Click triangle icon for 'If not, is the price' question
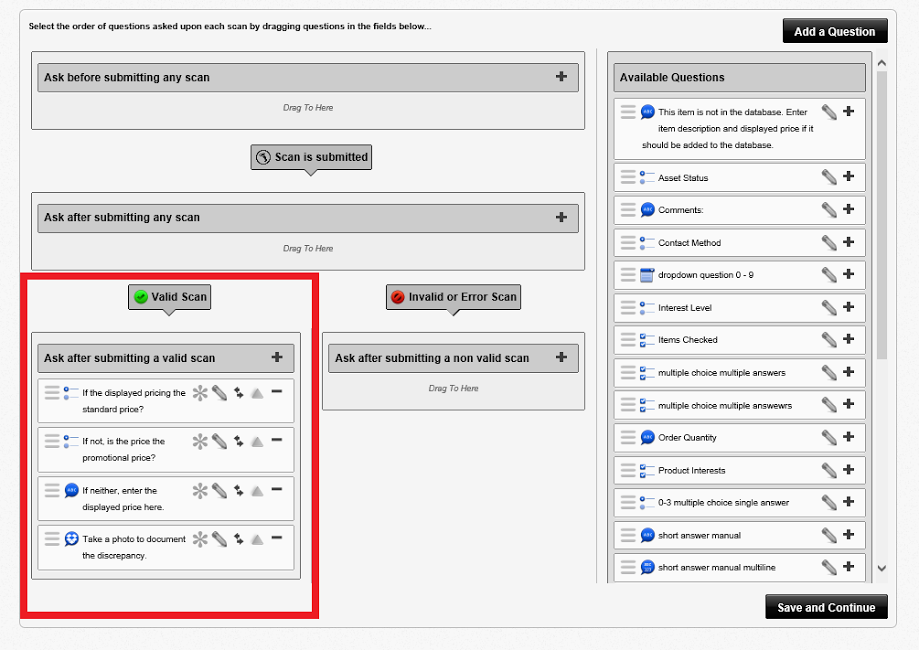The image size is (919, 650). [257, 442]
